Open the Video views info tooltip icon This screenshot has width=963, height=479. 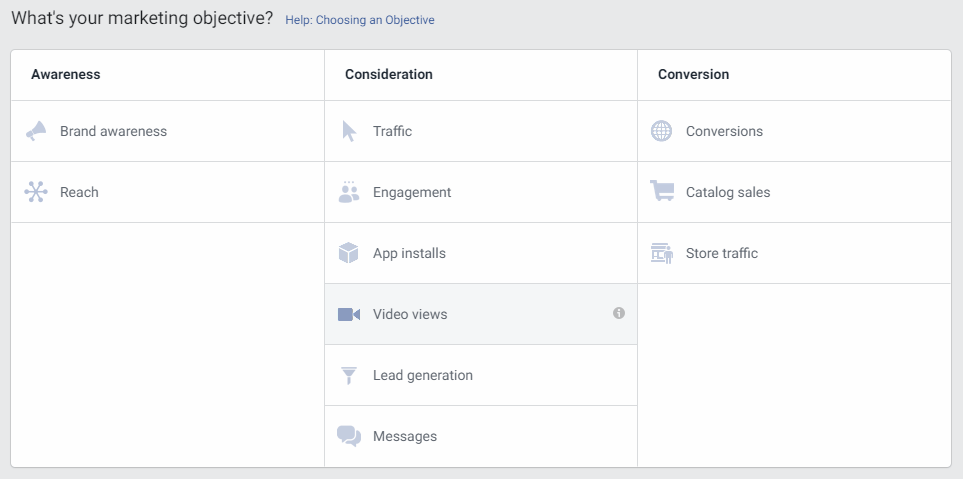point(618,313)
